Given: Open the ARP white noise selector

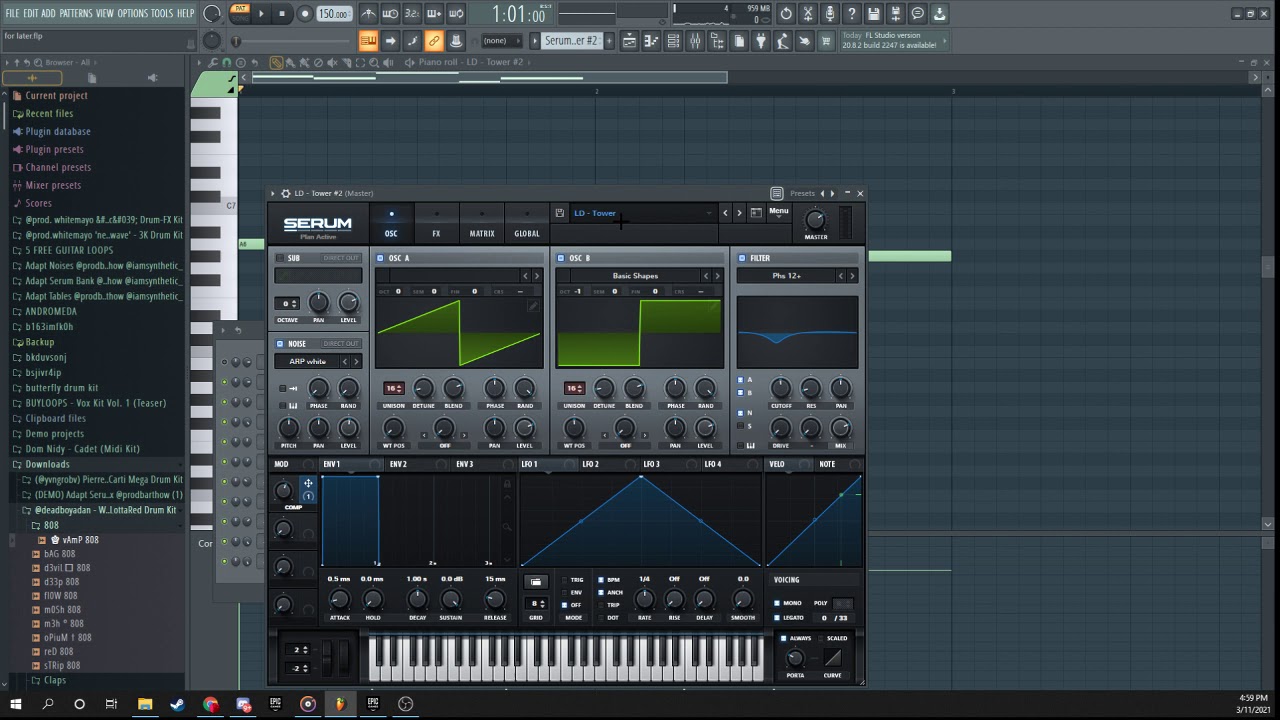Looking at the screenshot, I should 308,361.
